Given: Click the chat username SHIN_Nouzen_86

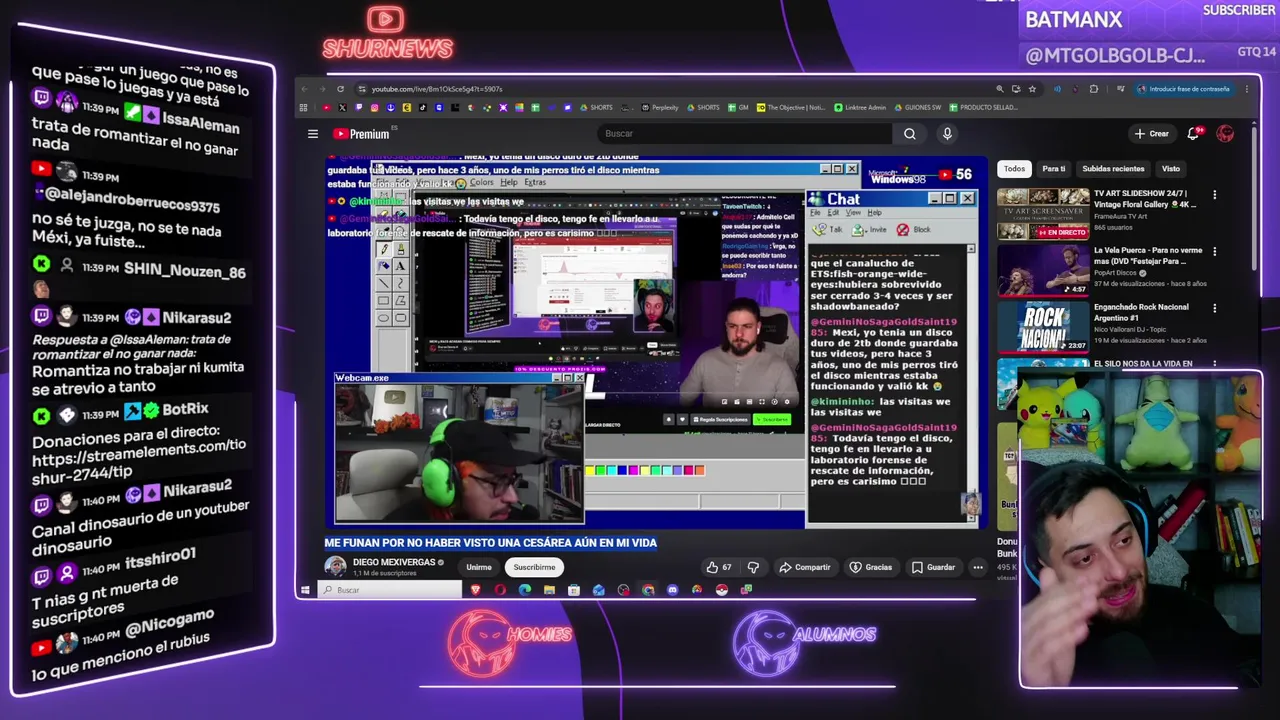Looking at the screenshot, I should [x=184, y=270].
